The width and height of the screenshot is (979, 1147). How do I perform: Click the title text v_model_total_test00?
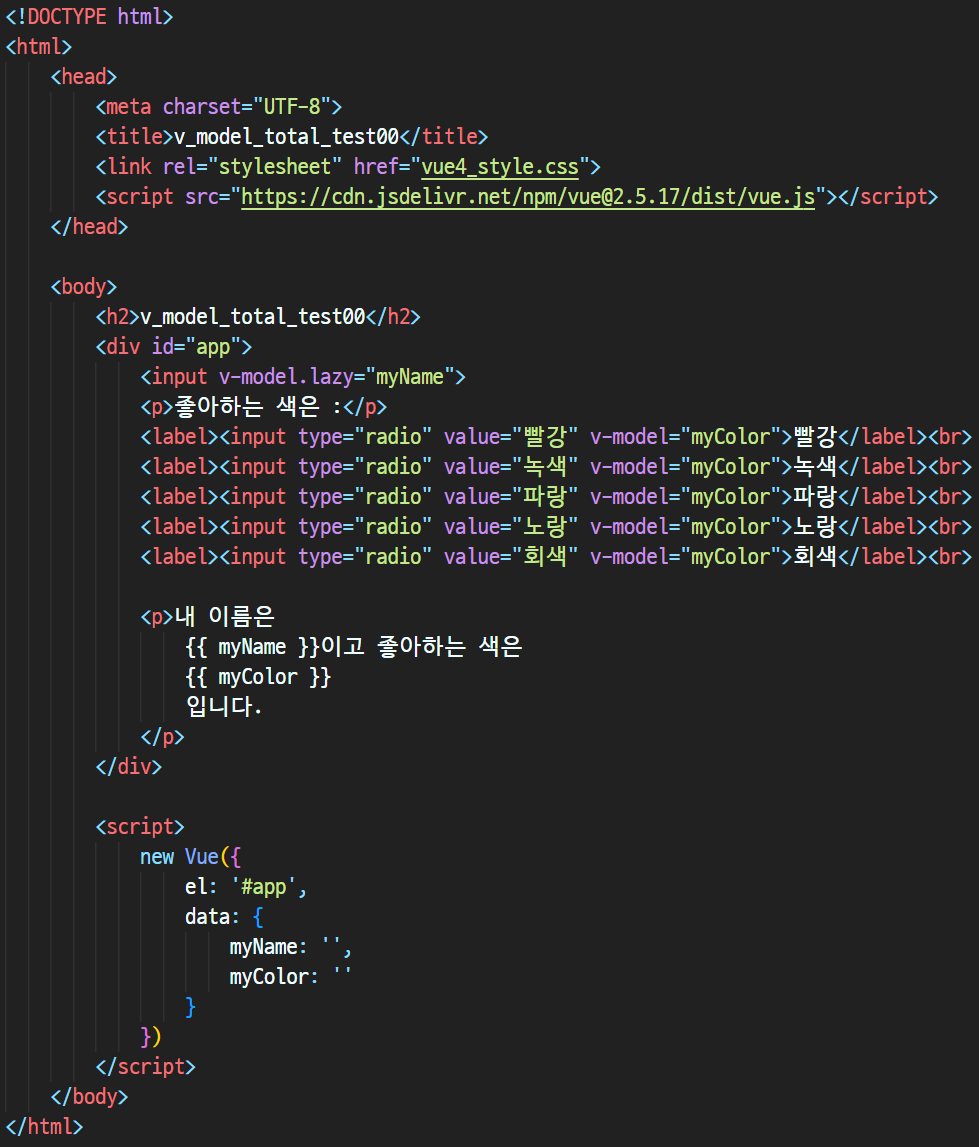(286, 137)
